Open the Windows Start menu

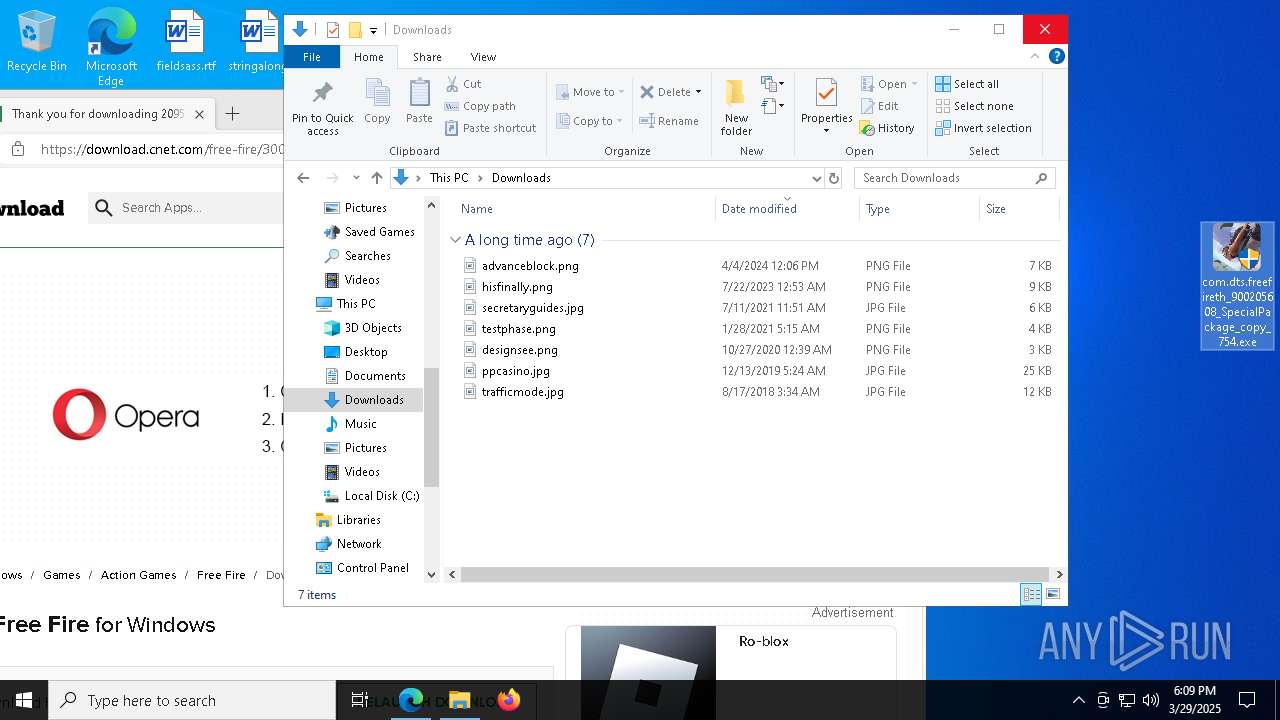(24, 700)
